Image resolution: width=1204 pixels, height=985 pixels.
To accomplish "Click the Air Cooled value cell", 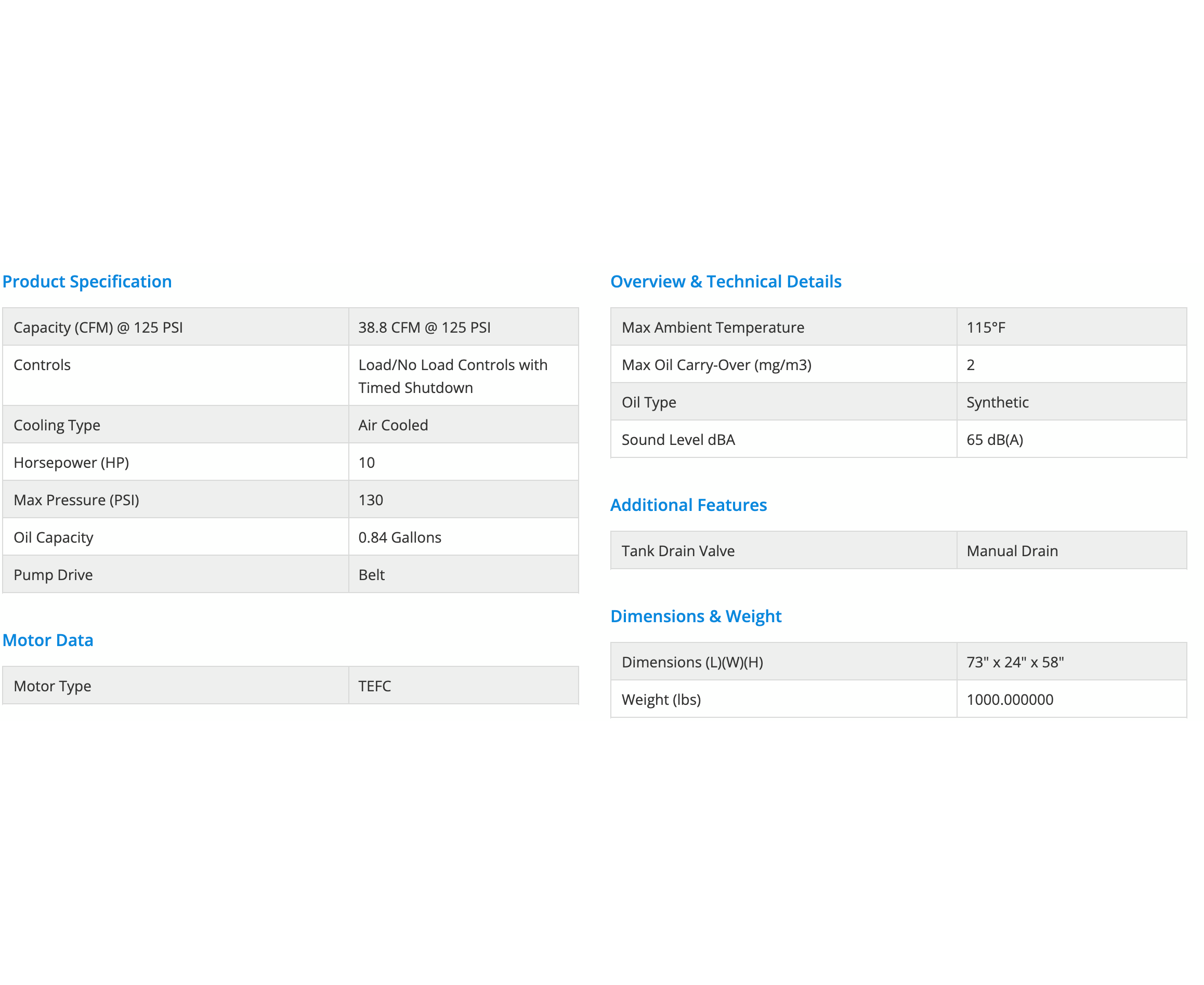I will coord(392,425).
